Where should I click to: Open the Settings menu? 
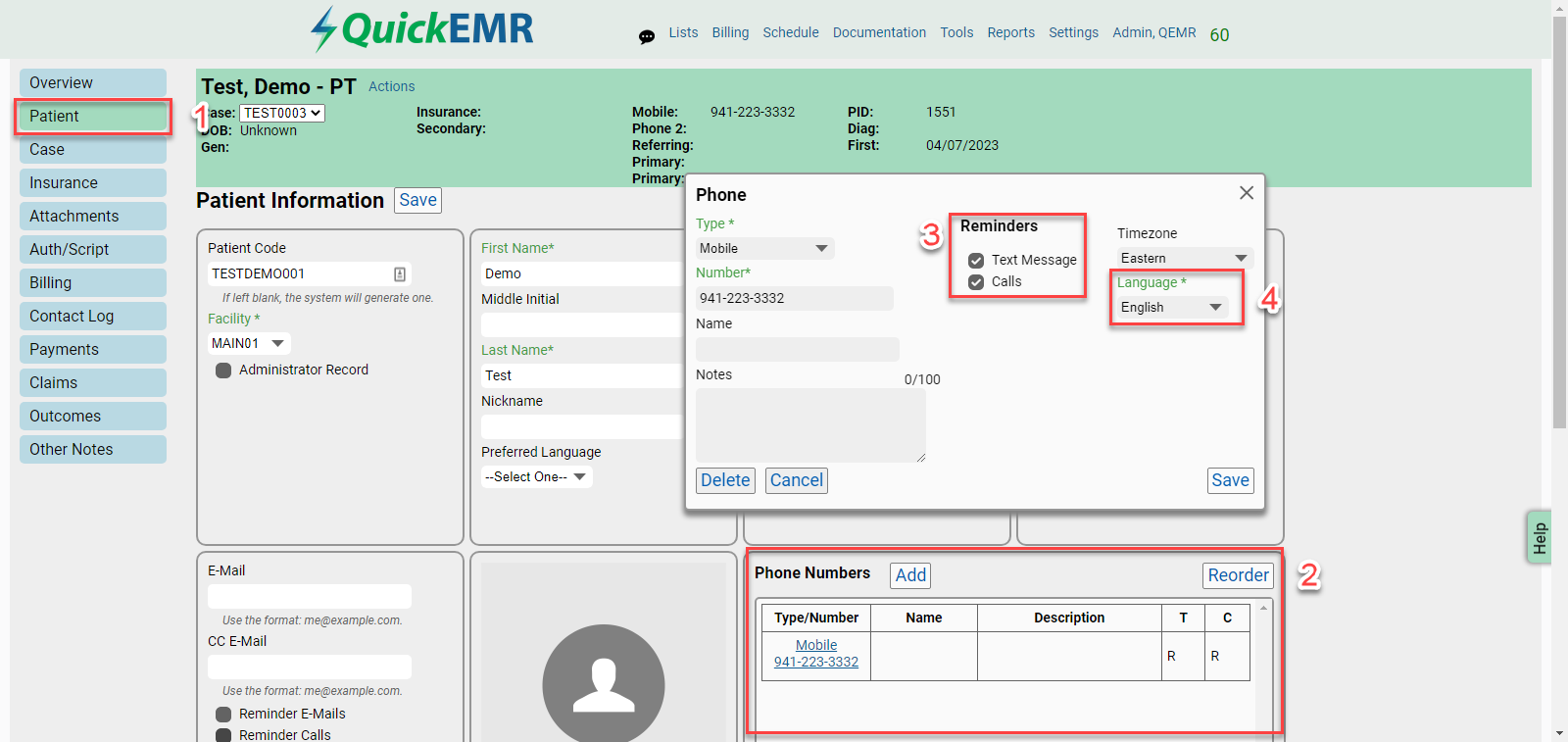(1073, 32)
